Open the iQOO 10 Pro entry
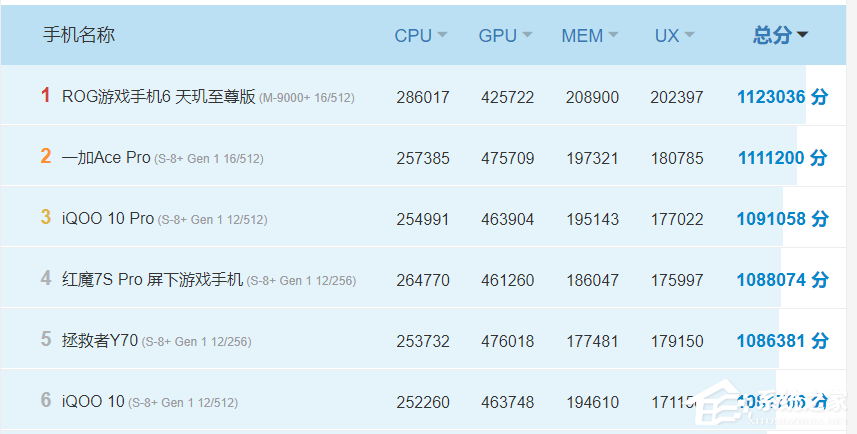The height and width of the screenshot is (434, 857). pyautogui.click(x=108, y=219)
